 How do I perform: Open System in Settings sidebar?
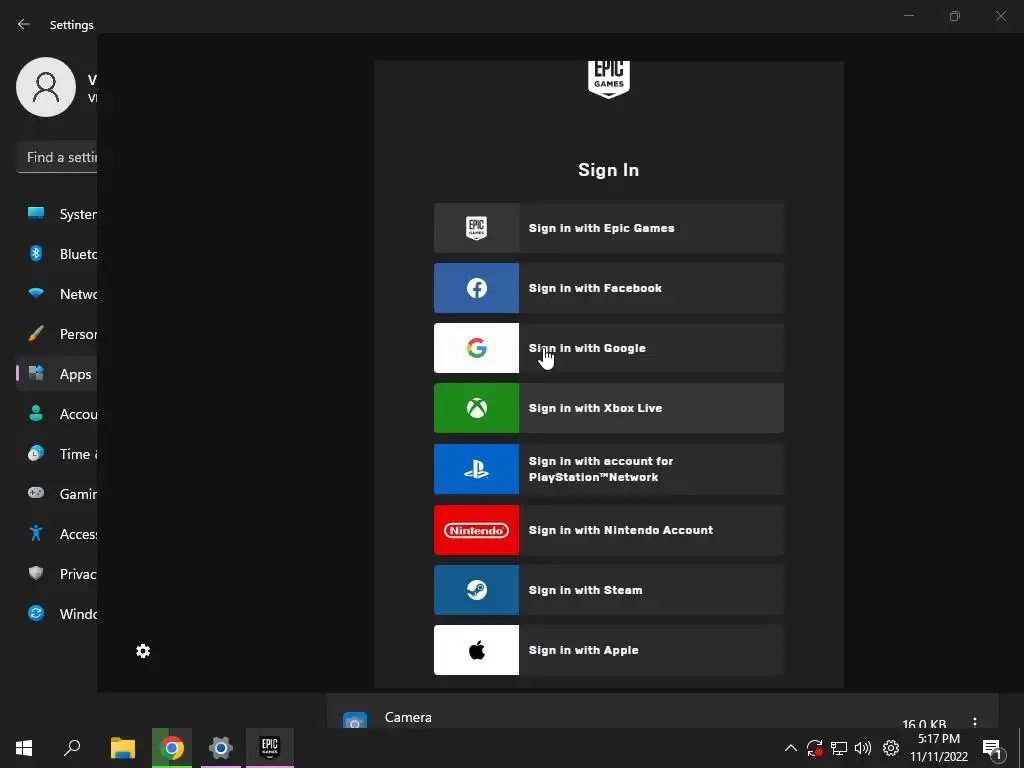[x=57, y=214]
